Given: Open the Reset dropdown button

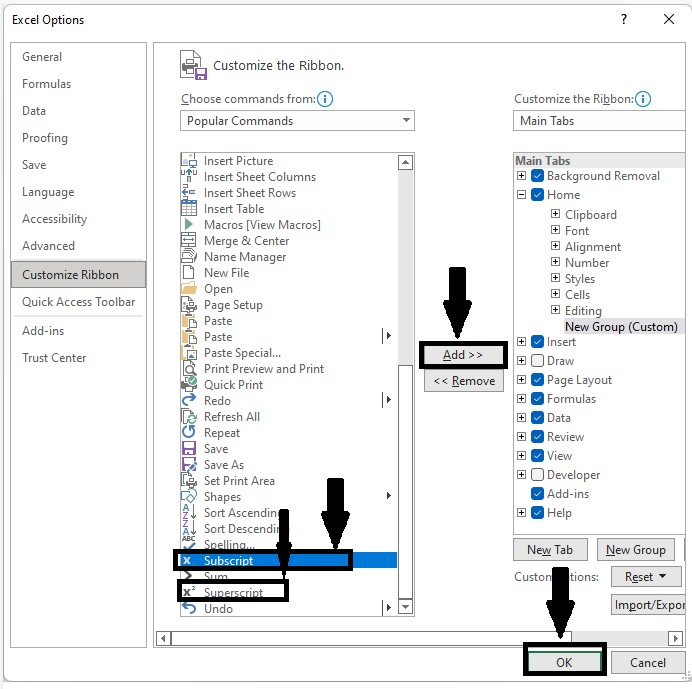Looking at the screenshot, I should [x=646, y=576].
